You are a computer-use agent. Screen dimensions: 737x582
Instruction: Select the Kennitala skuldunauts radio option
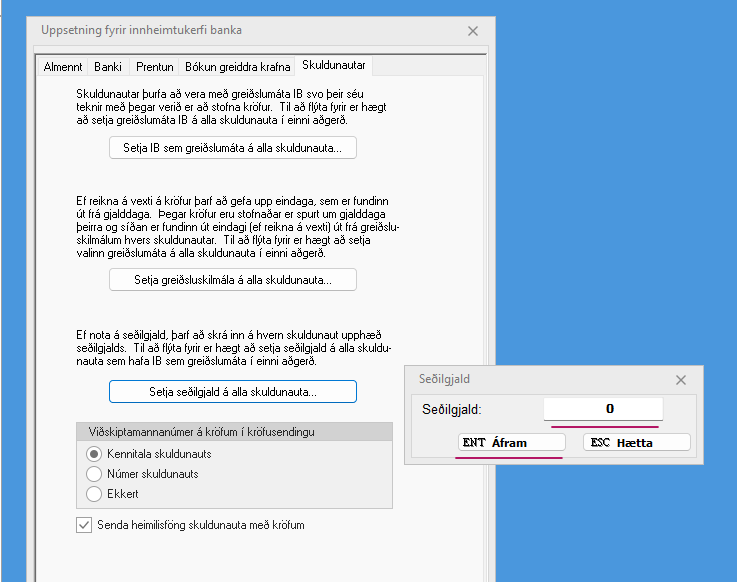coord(96,454)
